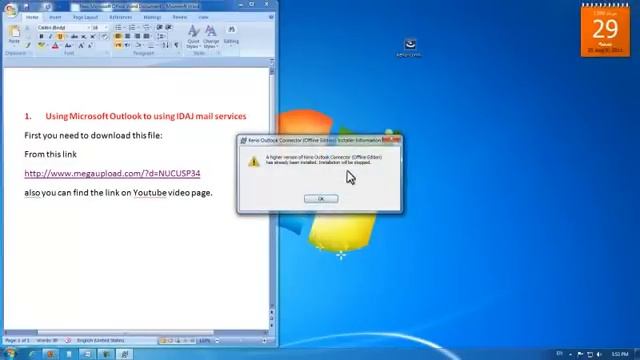
Task: Click the volume icon in the system tray
Action: pyautogui.click(x=600, y=354)
